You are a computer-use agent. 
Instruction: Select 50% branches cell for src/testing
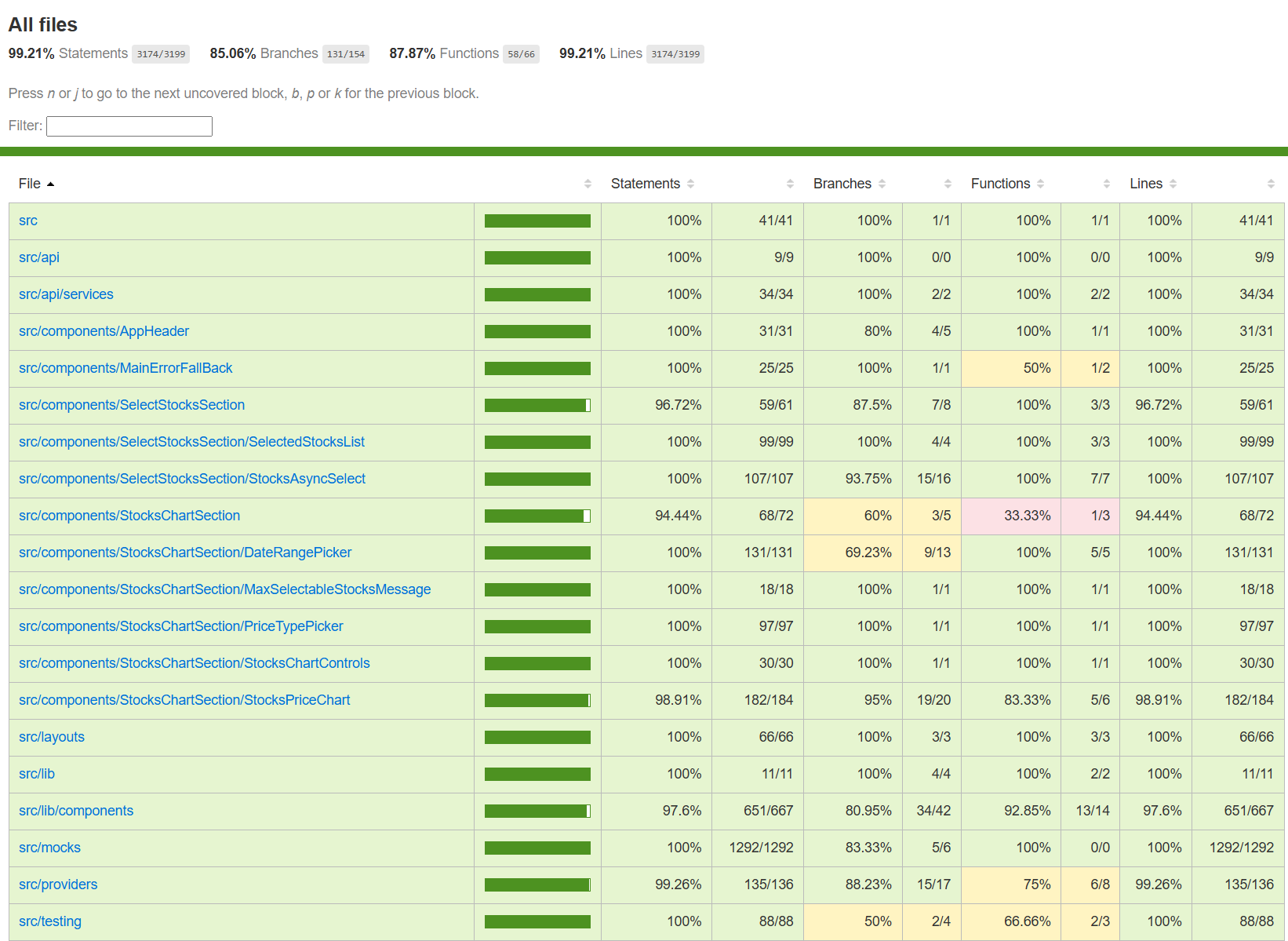tap(853, 921)
